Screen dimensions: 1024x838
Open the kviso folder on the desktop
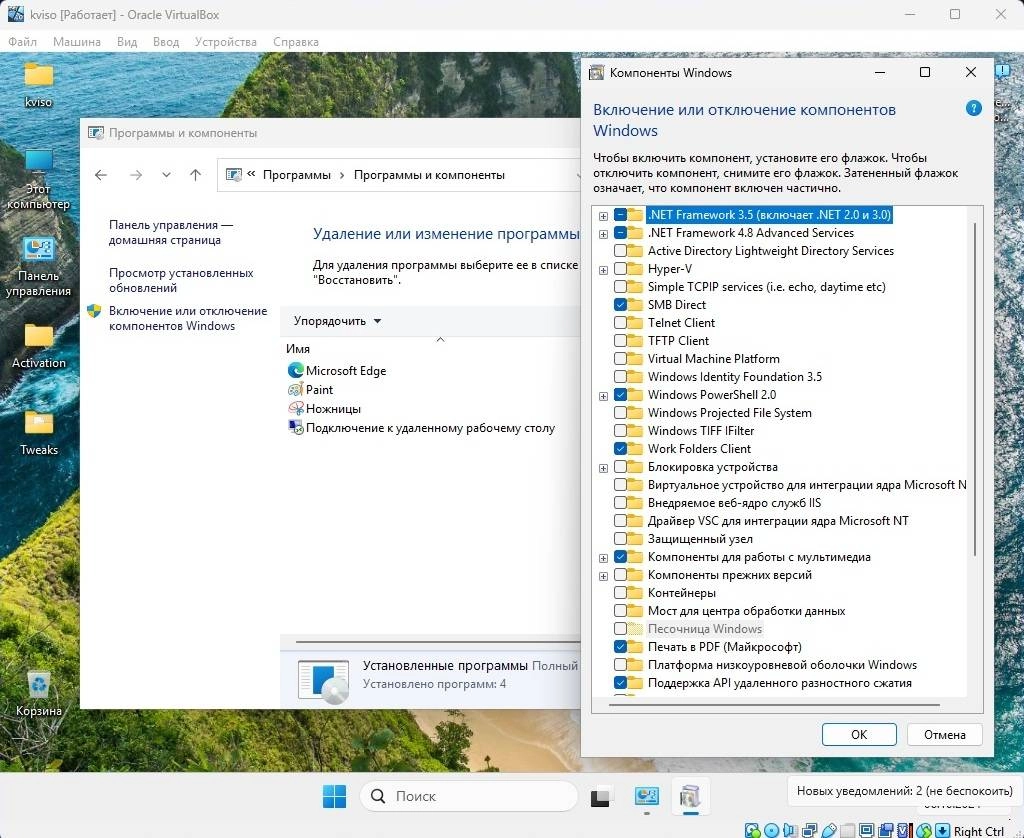click(39, 84)
